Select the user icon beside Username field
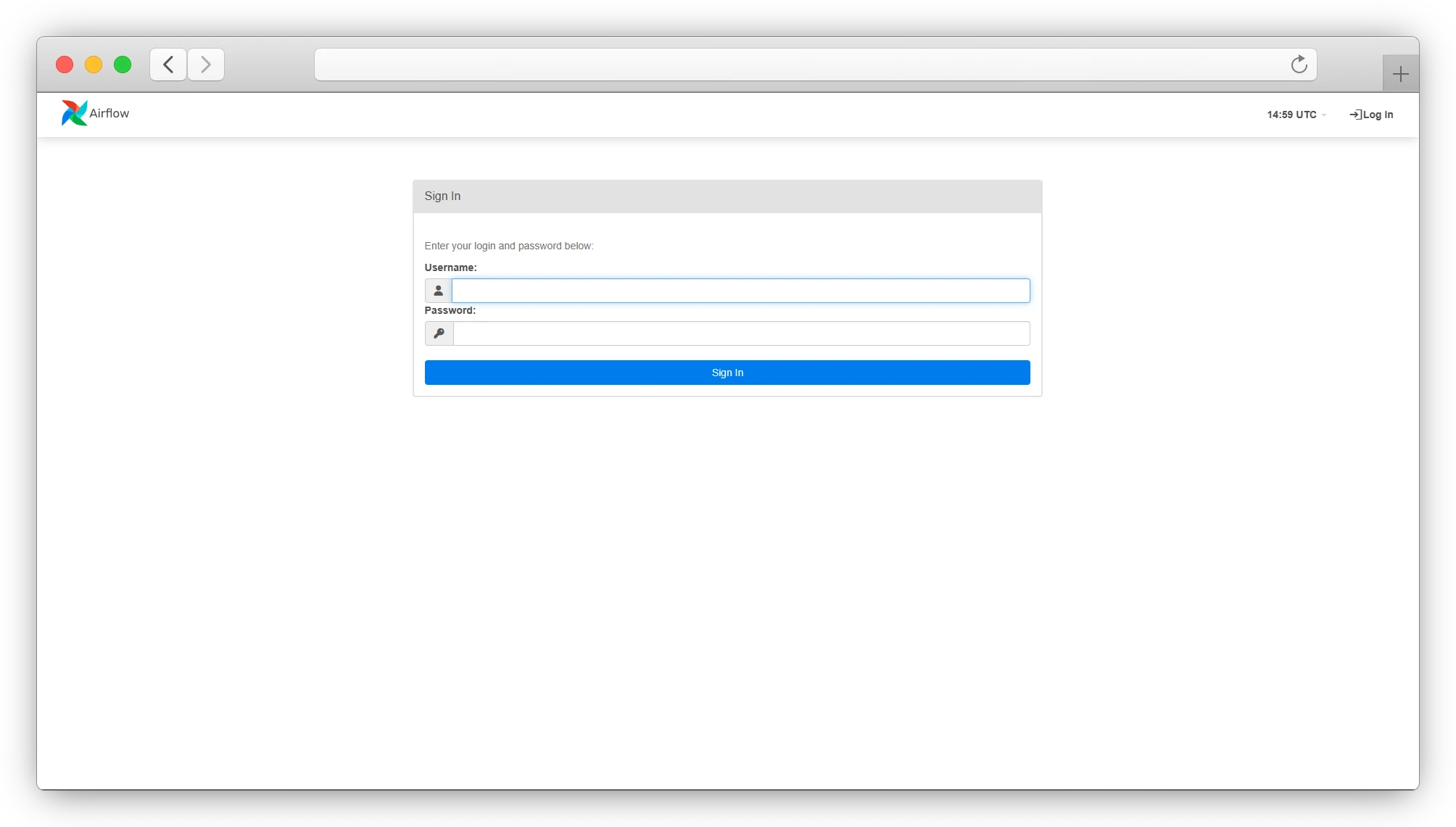The width and height of the screenshot is (1456, 827). pyautogui.click(x=438, y=290)
